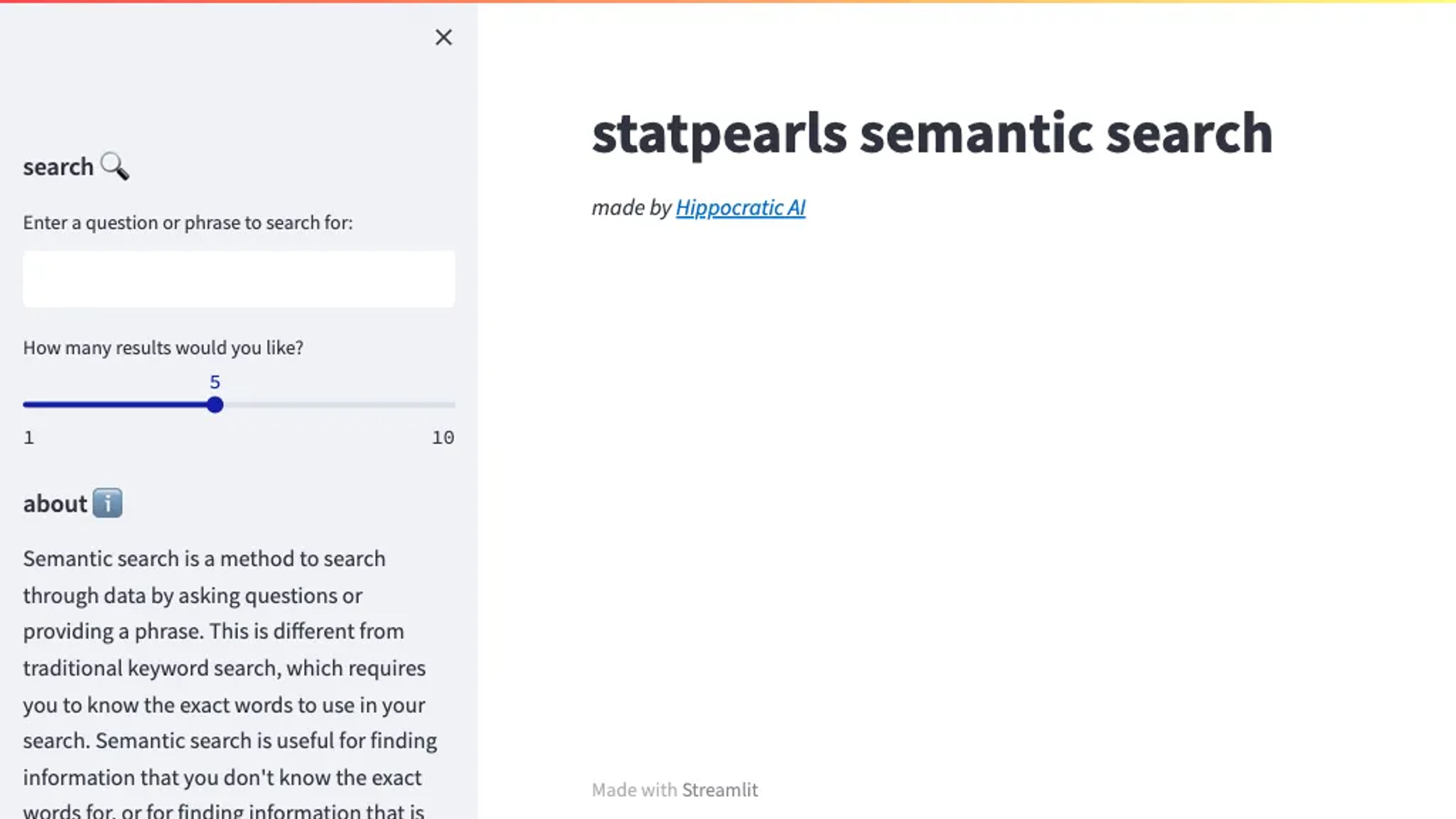The image size is (1456, 819).
Task: Click the 'Semantic search is a method' paragraph
Action: [x=230, y=684]
